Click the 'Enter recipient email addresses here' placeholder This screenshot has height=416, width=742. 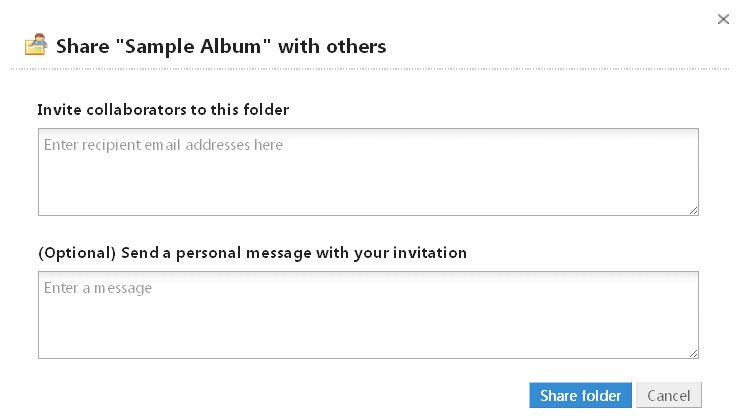coord(163,145)
